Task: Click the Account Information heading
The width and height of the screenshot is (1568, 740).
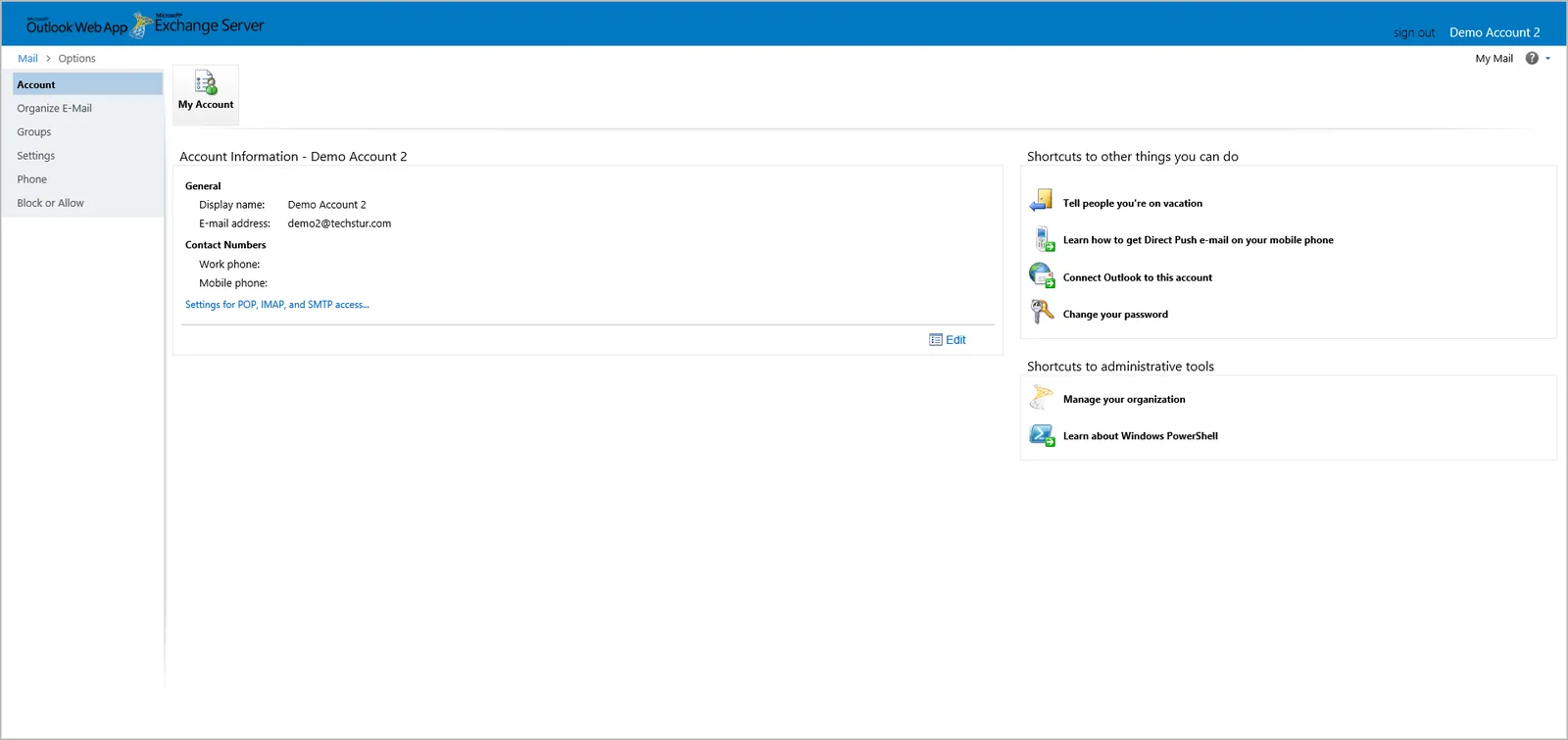Action: coord(293,157)
